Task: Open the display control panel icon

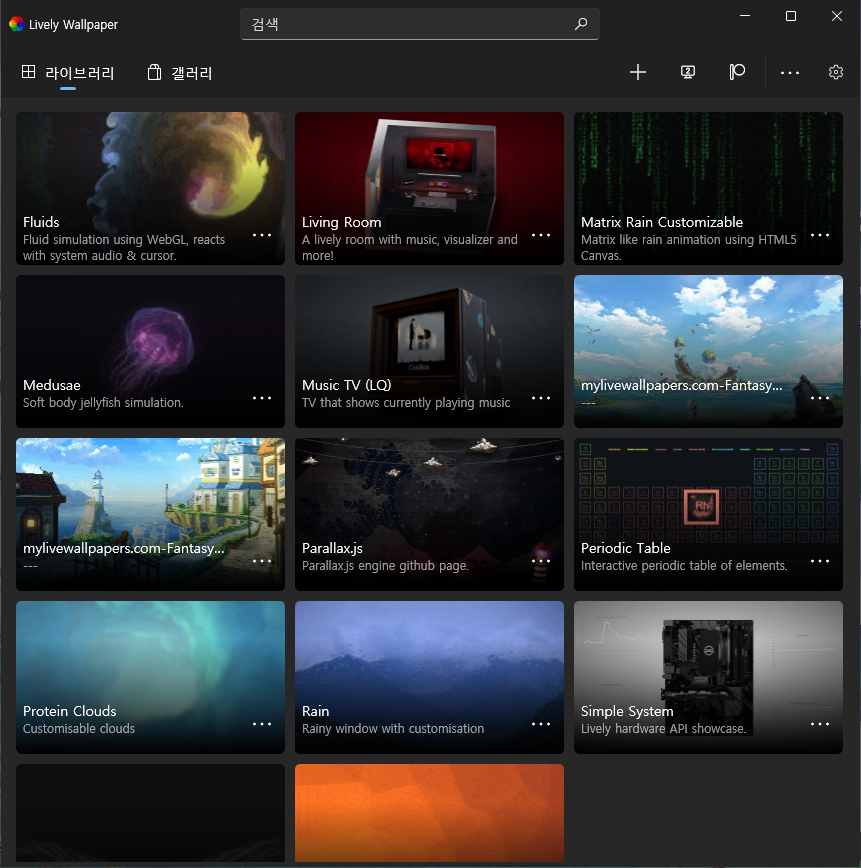Action: pyautogui.click(x=688, y=72)
